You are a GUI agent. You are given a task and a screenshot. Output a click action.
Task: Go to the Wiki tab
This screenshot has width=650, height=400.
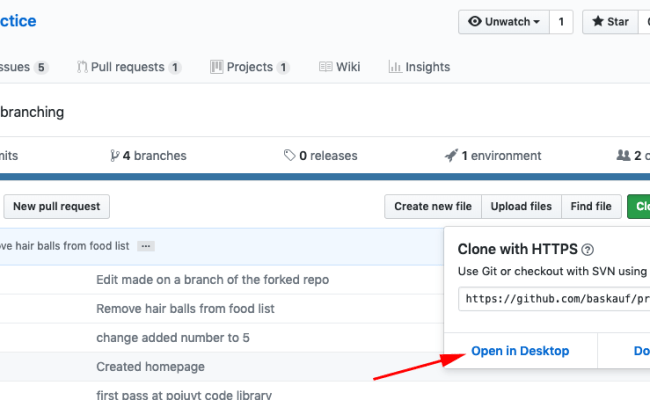click(340, 67)
